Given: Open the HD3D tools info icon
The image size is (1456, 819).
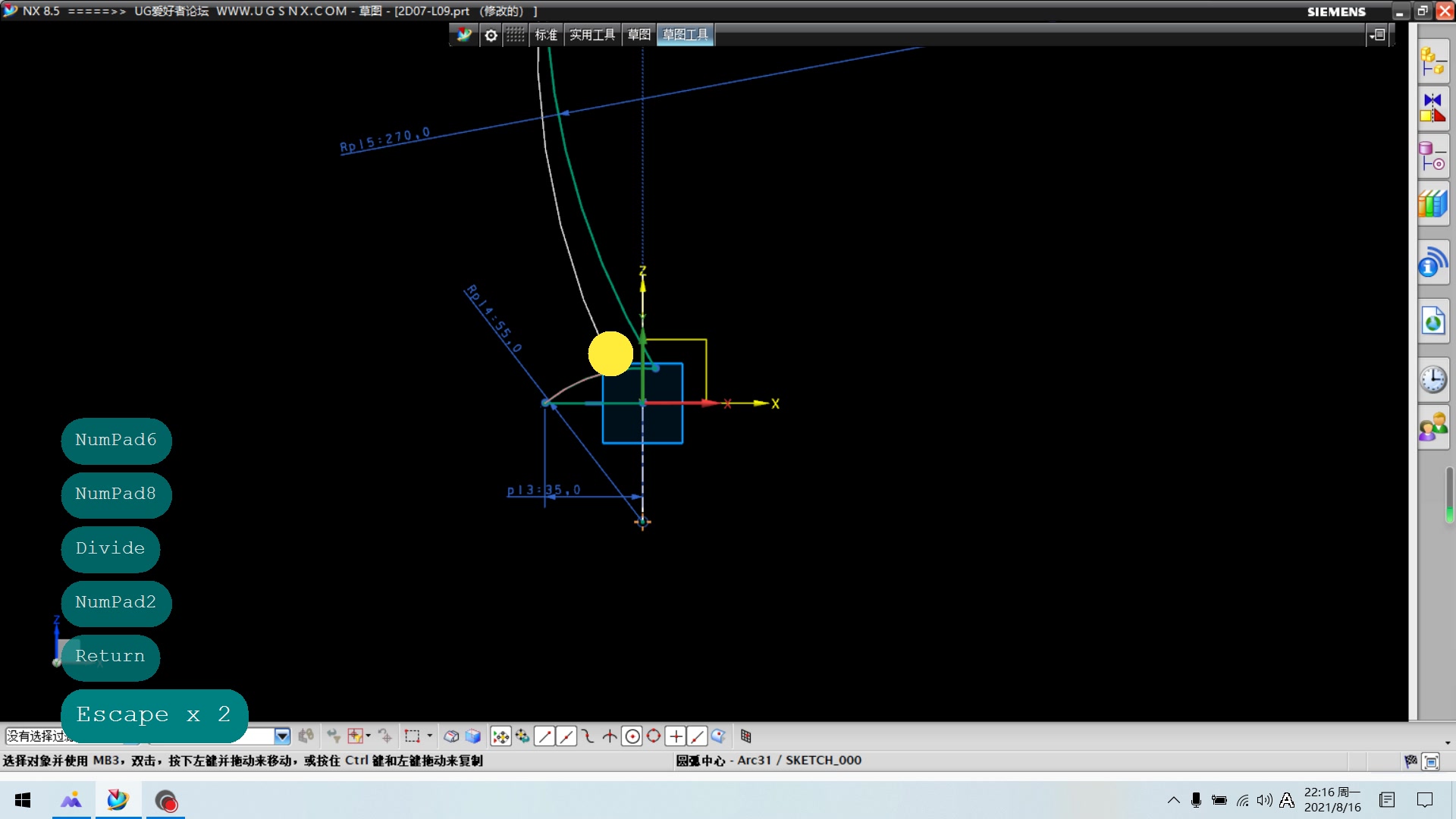Looking at the screenshot, I should [1432, 262].
